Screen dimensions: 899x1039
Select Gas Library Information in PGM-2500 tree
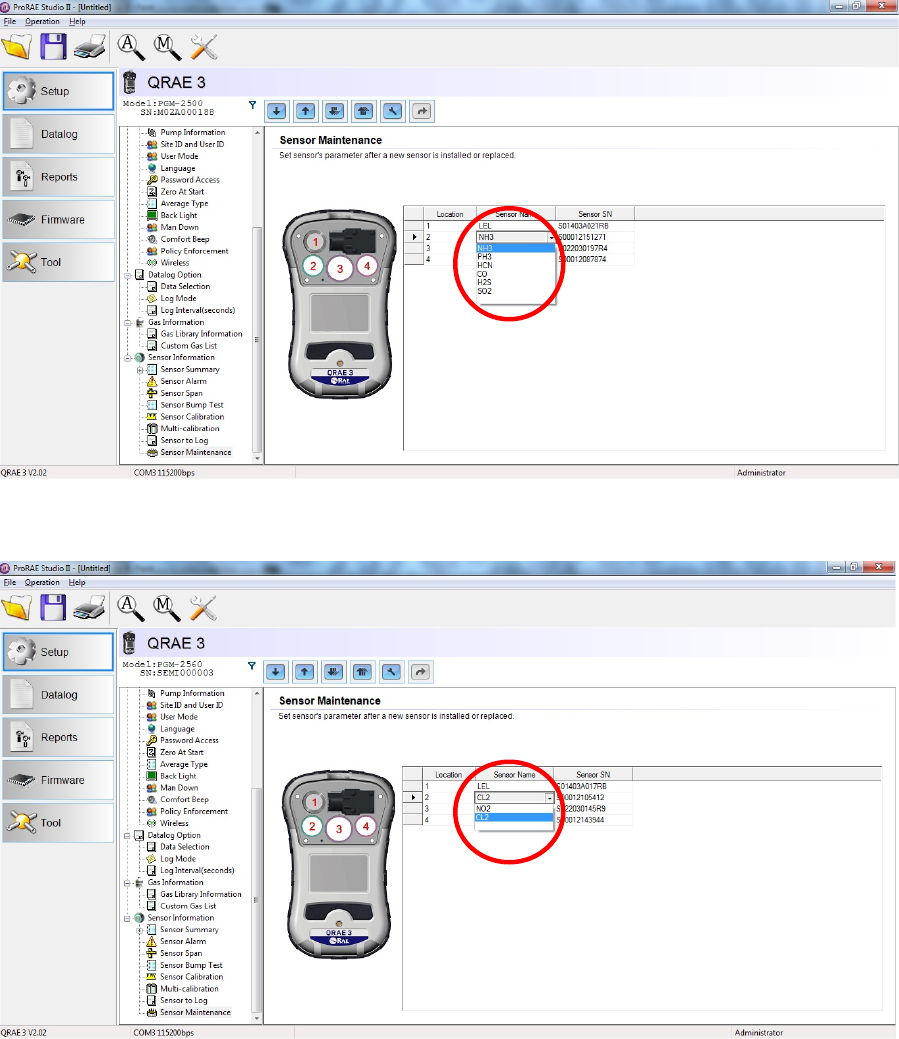[201, 334]
